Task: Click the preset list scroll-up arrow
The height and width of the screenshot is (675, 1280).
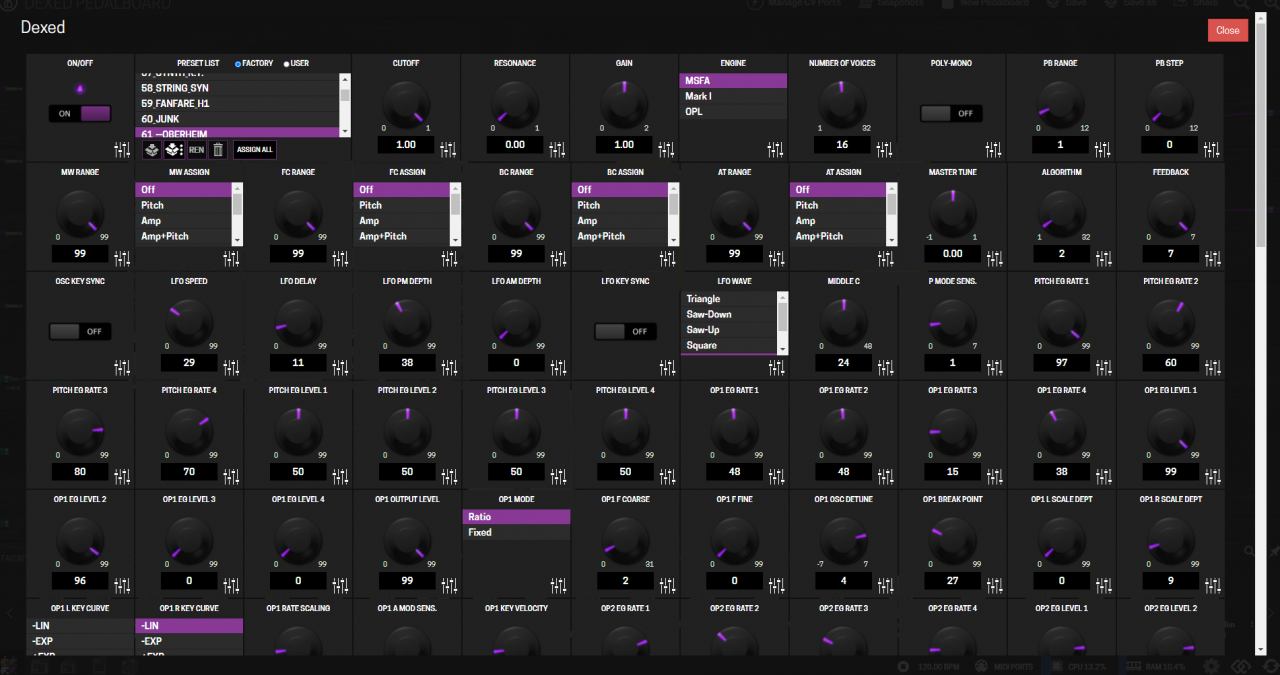Action: point(346,78)
